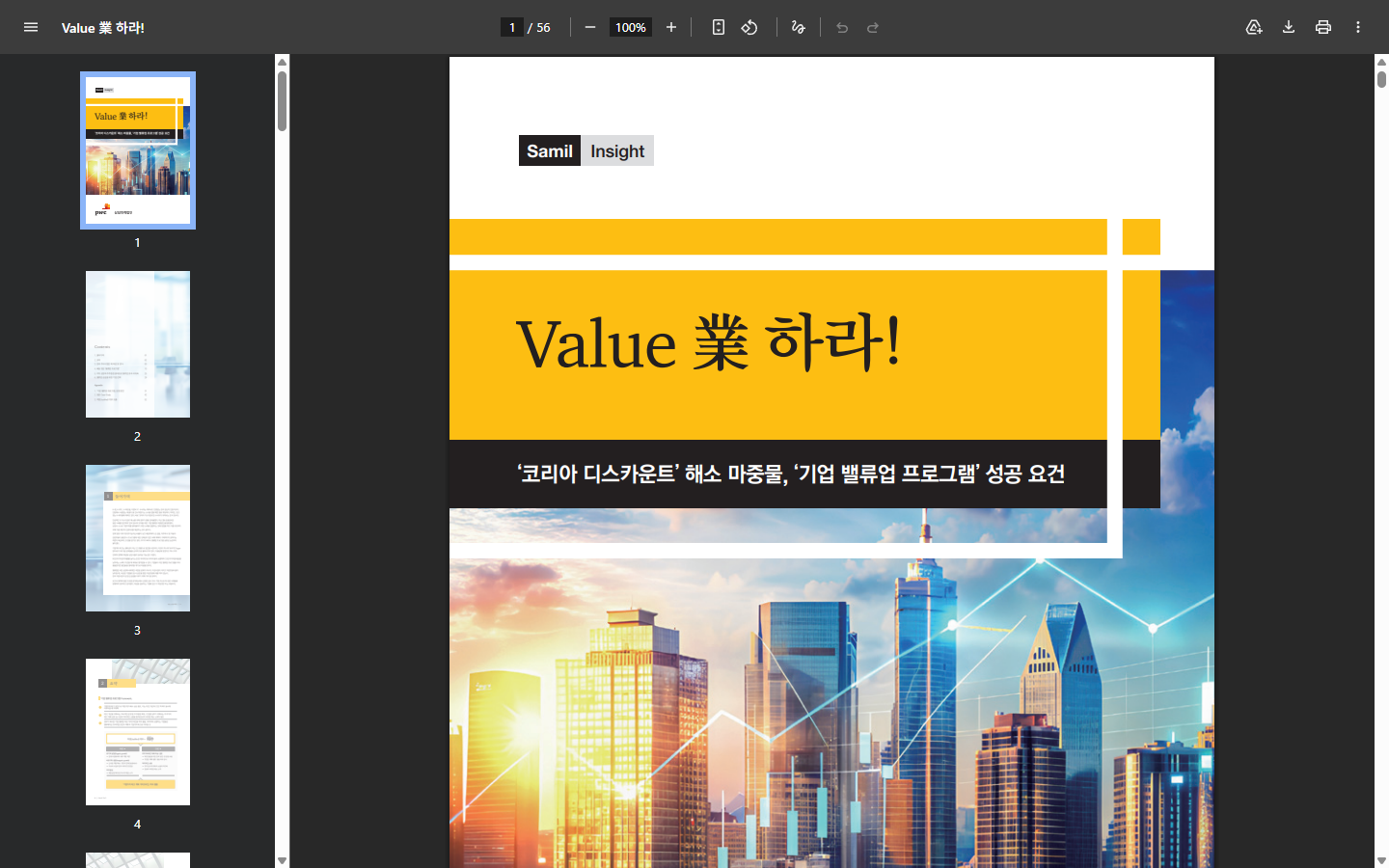Toggle the sidebar menu hamburger icon
The height and width of the screenshot is (868, 1389).
point(31,27)
